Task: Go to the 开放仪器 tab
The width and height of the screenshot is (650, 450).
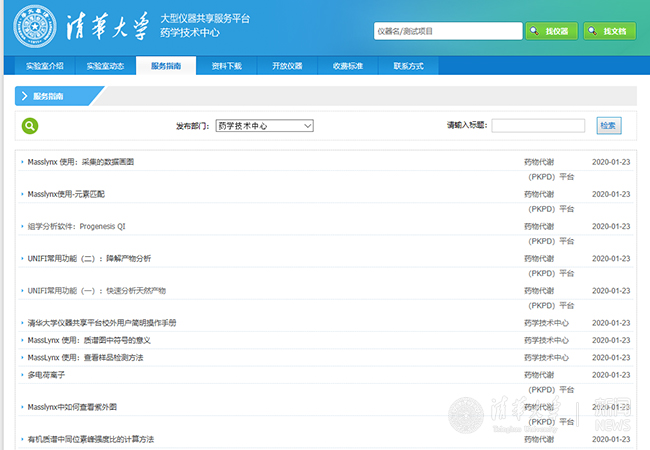Action: 286,66
